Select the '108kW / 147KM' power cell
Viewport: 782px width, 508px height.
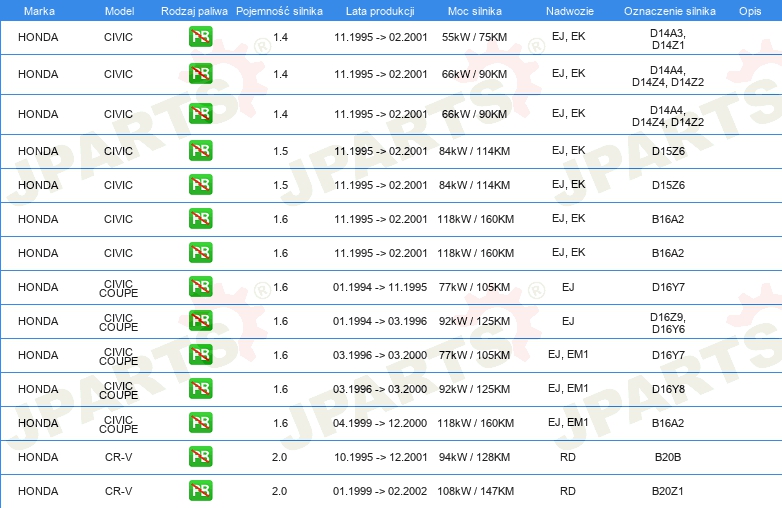pyautogui.click(x=475, y=491)
